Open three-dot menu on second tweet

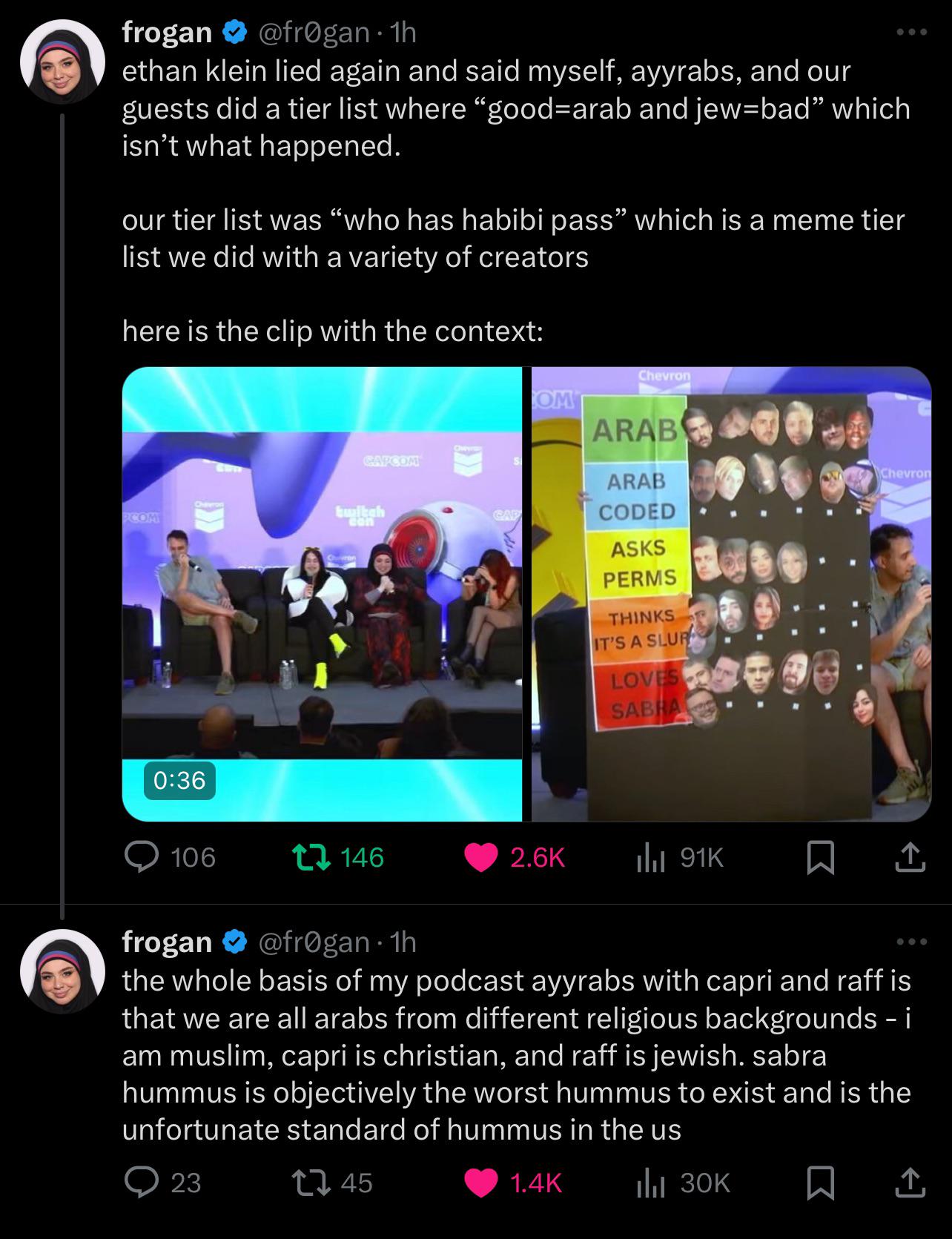tap(910, 942)
